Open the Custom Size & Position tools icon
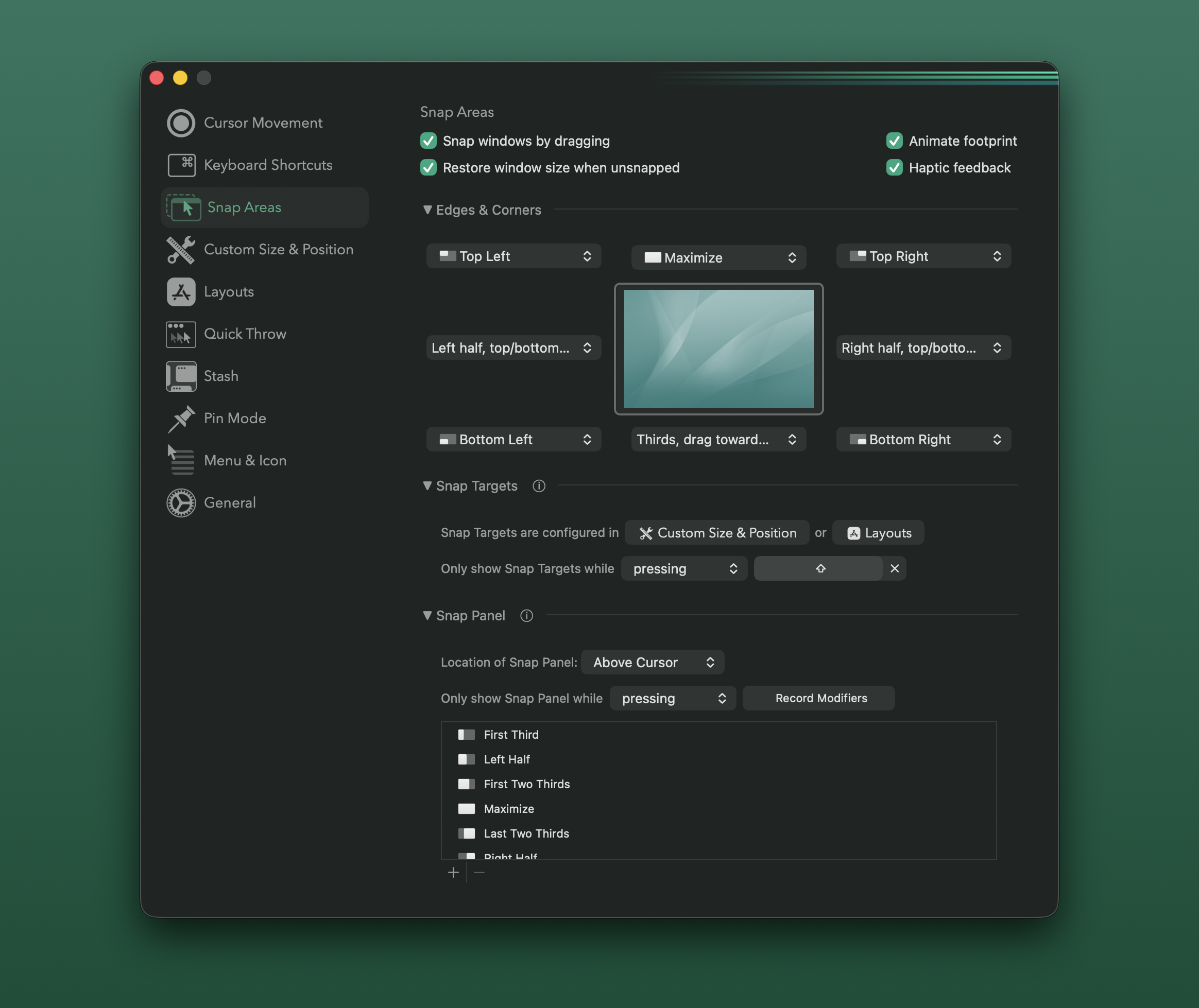This screenshot has width=1199, height=1008. [181, 250]
